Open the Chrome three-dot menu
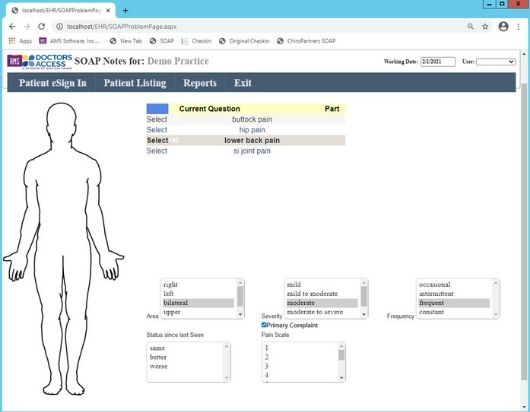530x412 pixels. (x=518, y=26)
